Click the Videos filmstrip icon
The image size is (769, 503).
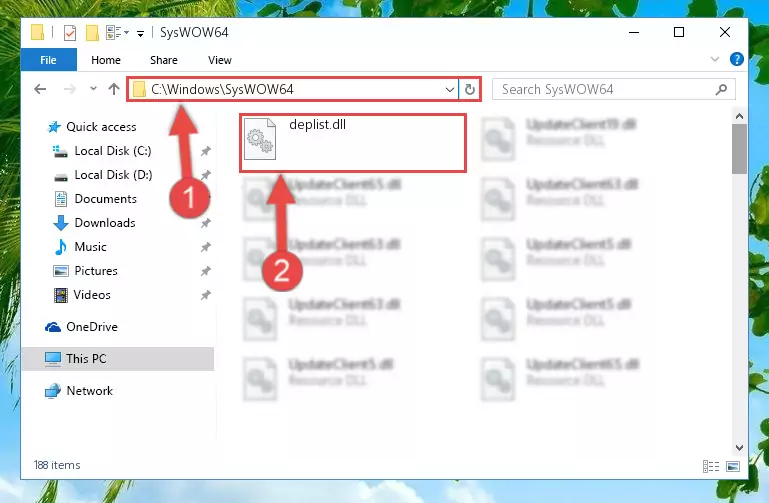tap(61, 295)
